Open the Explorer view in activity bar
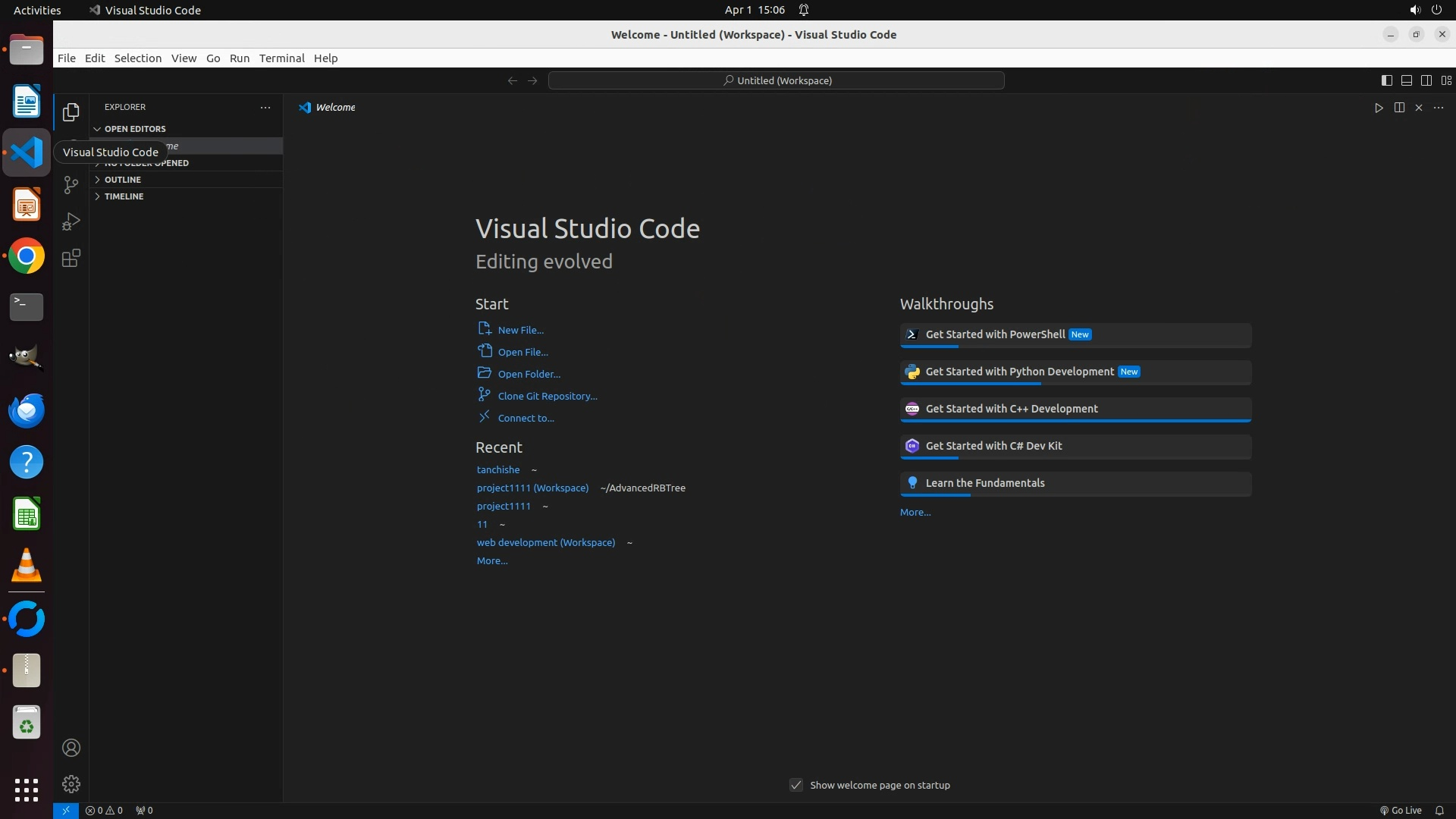Viewport: 1456px width, 819px height. pos(71,112)
